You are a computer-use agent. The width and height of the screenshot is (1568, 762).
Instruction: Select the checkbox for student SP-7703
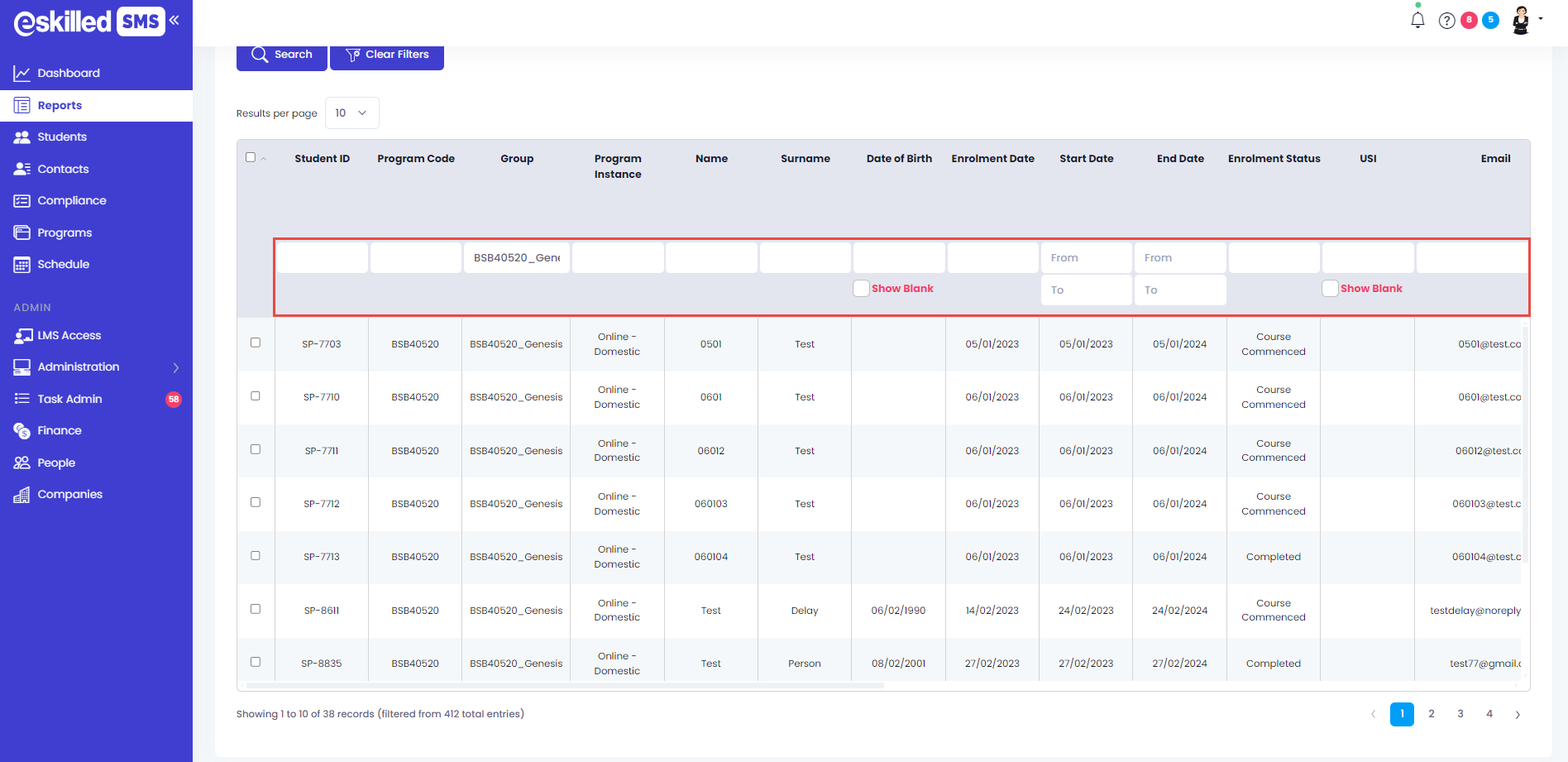point(256,343)
